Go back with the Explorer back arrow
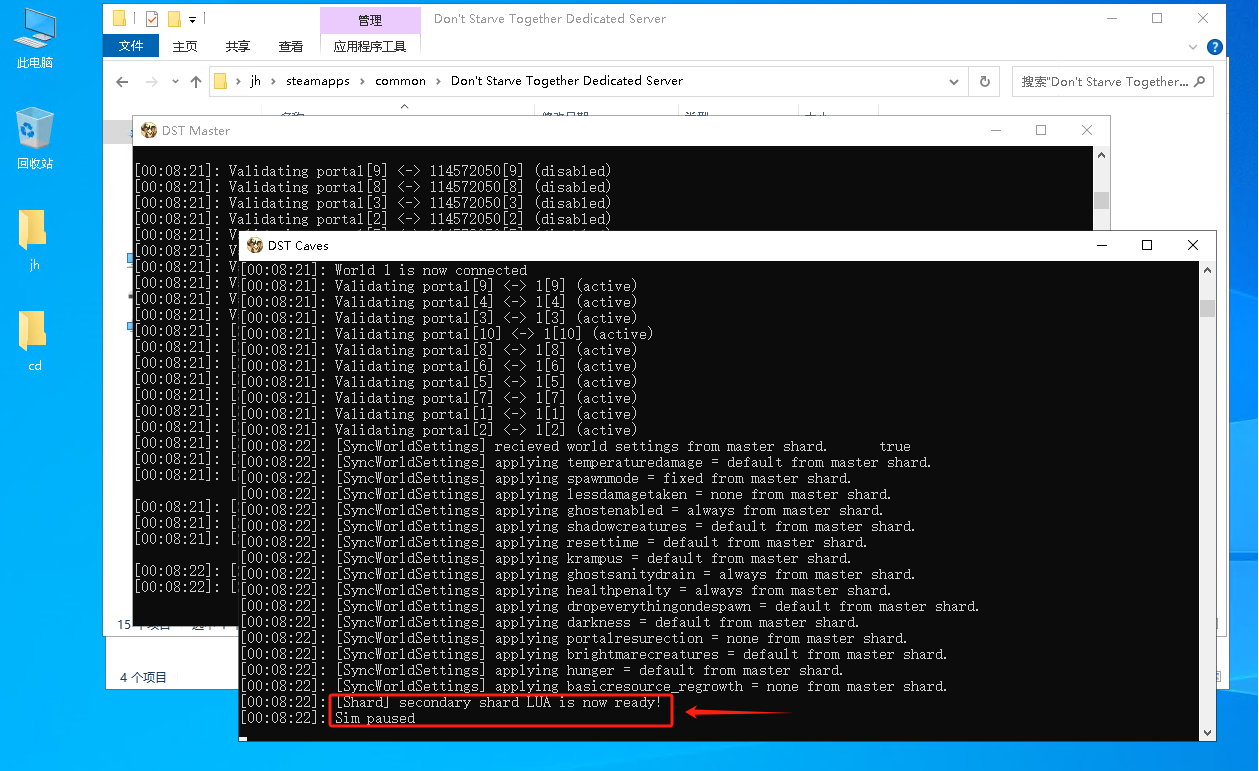This screenshot has width=1259, height=771. (x=122, y=82)
